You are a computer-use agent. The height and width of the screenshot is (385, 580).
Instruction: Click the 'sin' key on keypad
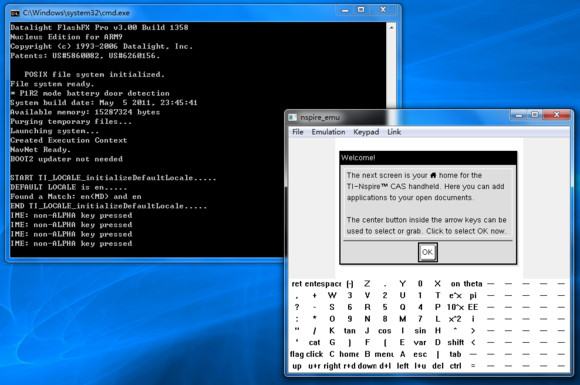[420, 331]
